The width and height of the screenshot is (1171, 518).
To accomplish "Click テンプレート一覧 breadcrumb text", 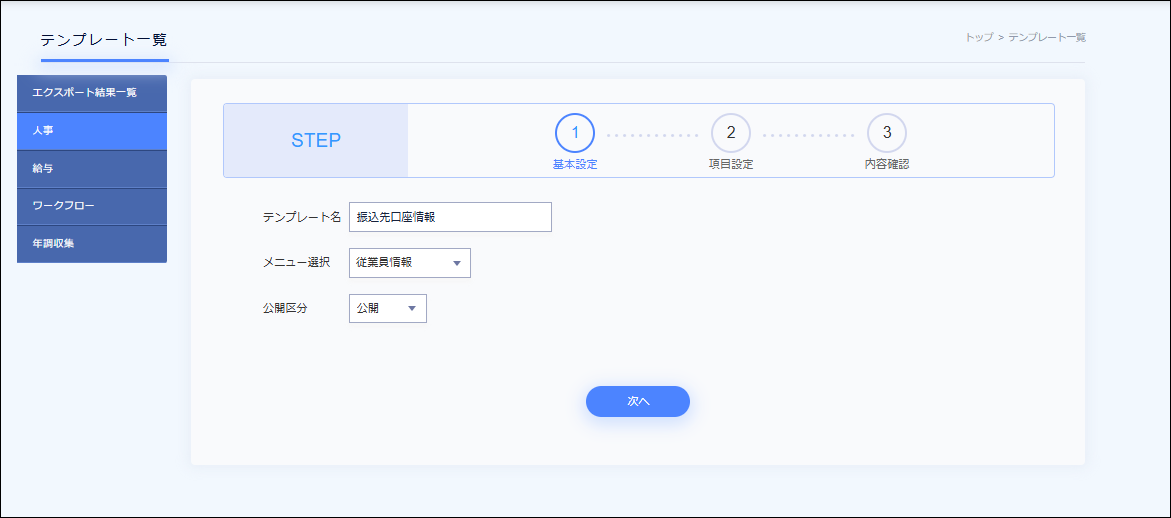I will (1047, 37).
